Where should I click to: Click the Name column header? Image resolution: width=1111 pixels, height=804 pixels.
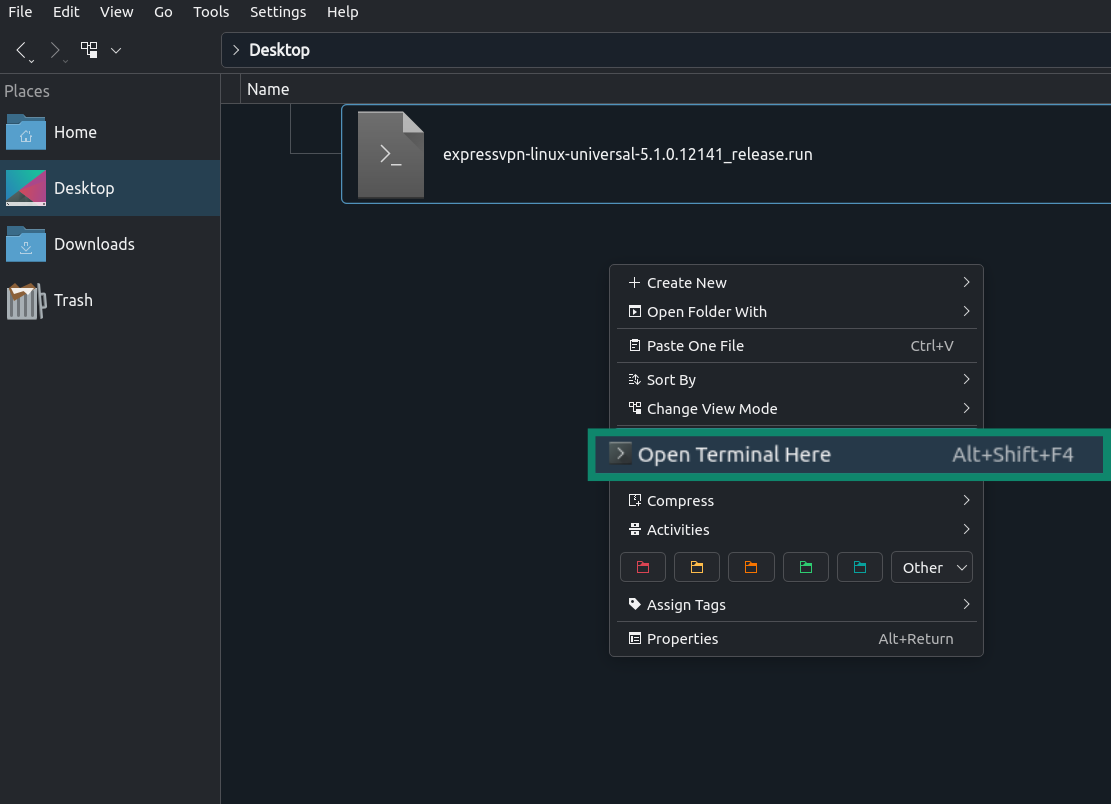(x=268, y=89)
